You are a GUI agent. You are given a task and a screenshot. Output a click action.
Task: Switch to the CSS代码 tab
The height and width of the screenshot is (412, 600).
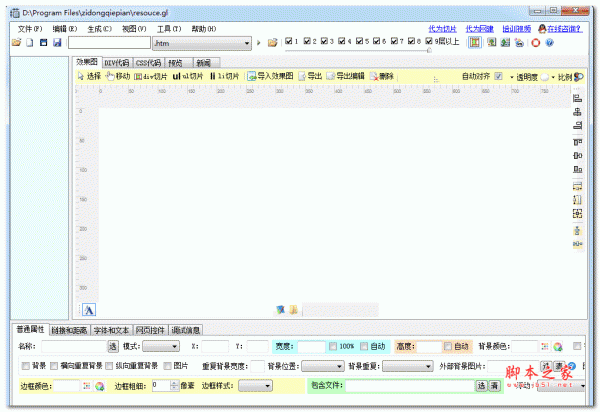[150, 62]
